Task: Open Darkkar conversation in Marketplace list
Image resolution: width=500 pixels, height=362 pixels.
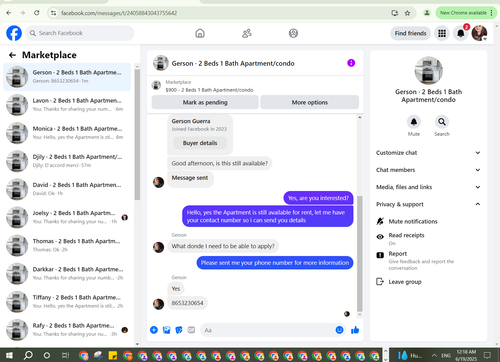Action: click(67, 273)
